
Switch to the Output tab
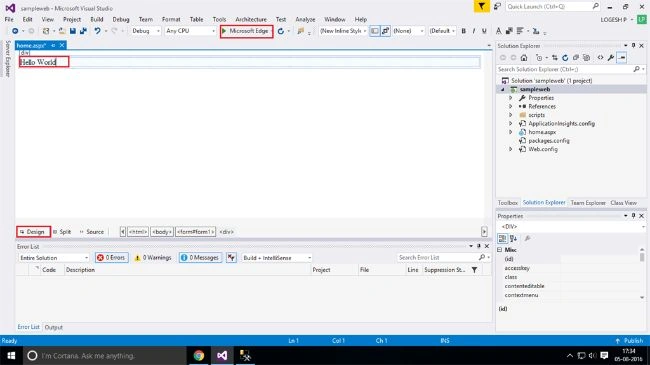(x=53, y=327)
